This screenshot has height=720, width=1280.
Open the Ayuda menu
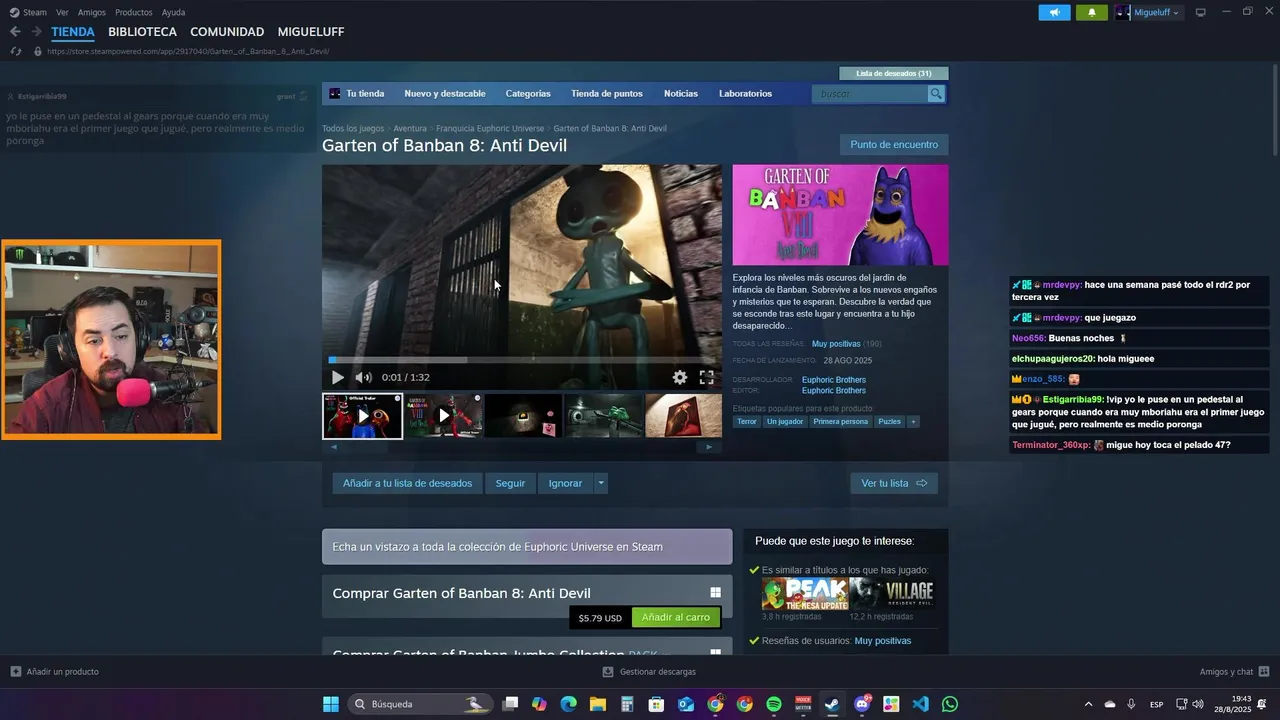point(173,12)
